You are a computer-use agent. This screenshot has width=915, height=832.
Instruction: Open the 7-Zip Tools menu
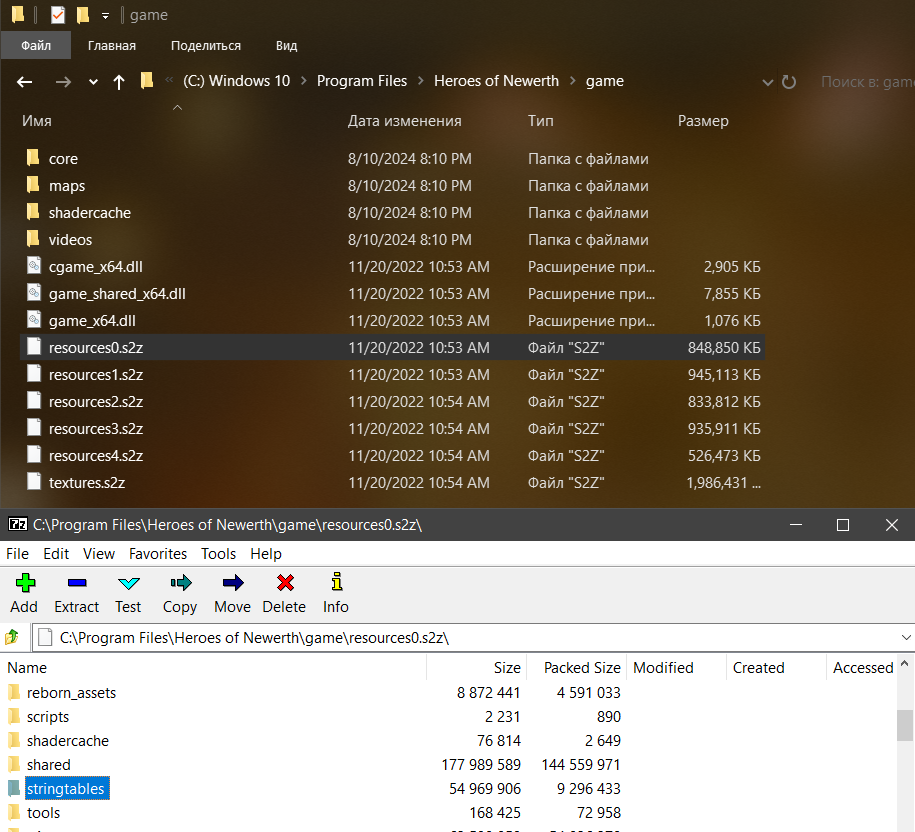coord(218,554)
